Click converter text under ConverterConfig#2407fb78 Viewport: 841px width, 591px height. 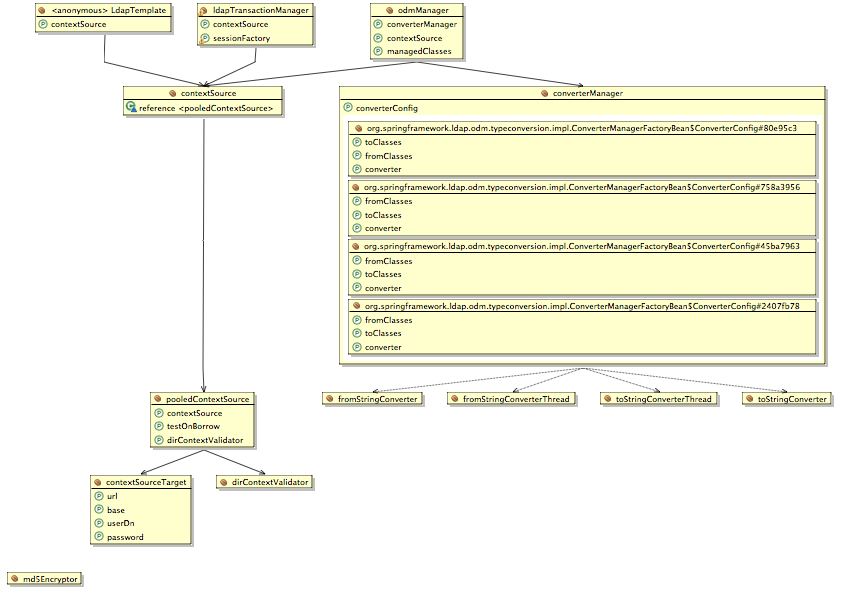point(383,347)
